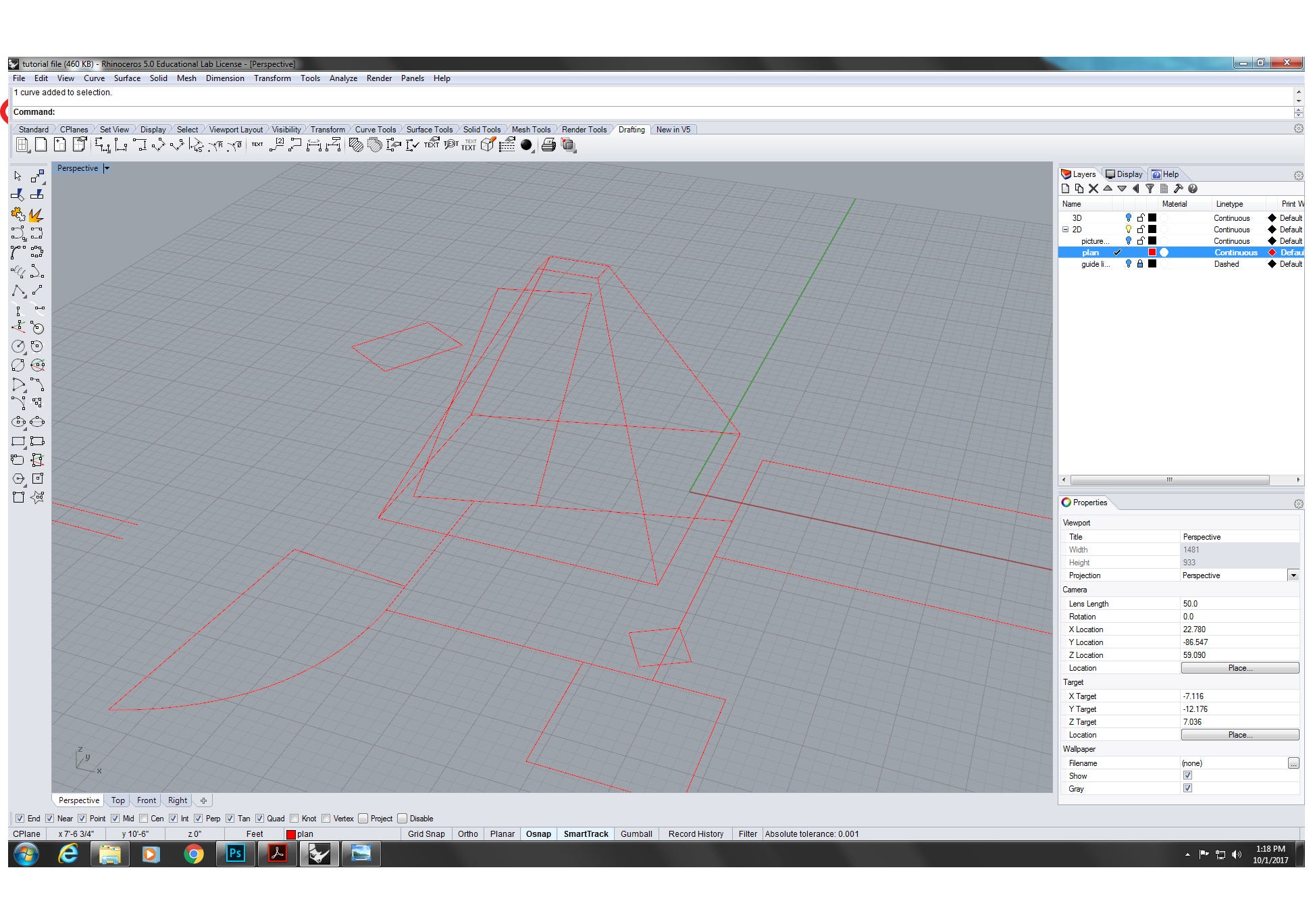
Task: Toggle the End osnap checkbox
Action: (20, 818)
